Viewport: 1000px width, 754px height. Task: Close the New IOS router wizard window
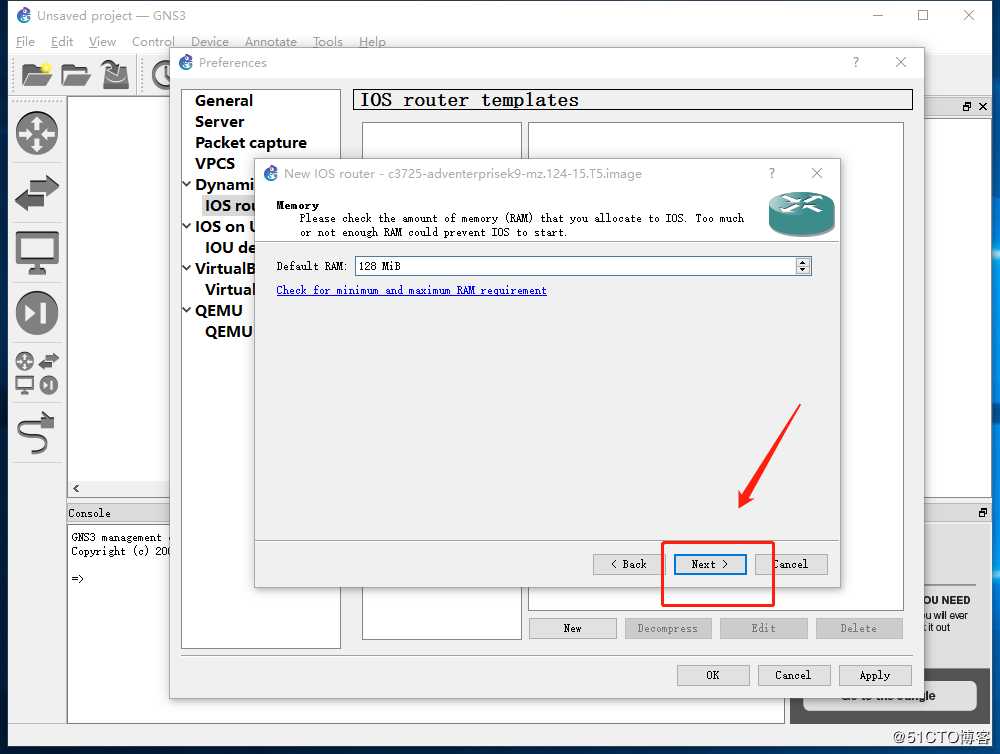pos(817,173)
